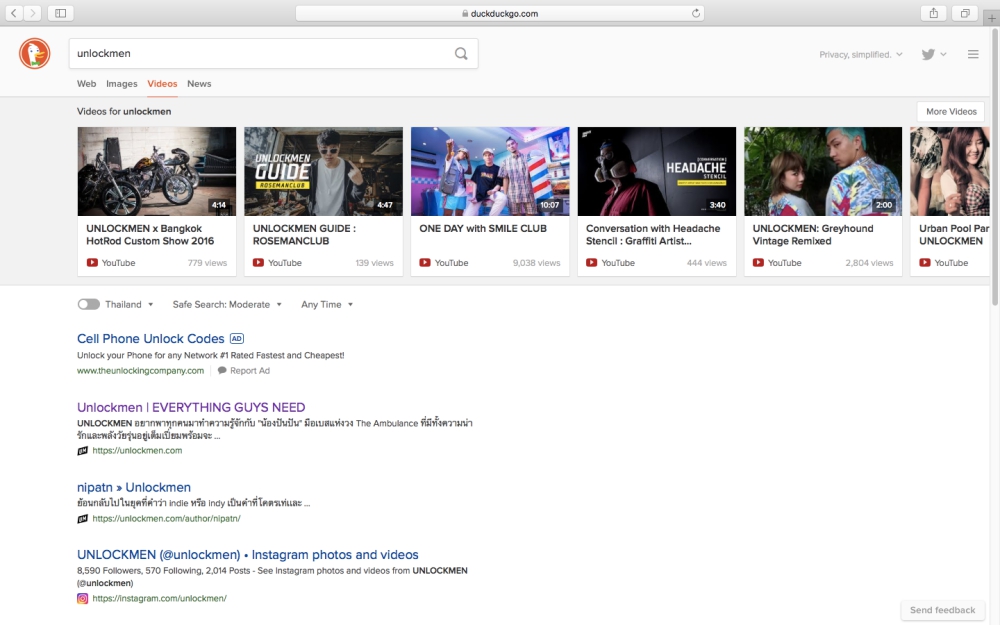Image resolution: width=1000 pixels, height=625 pixels.
Task: Click YouTube icon under ROSEMANCLUB video
Action: click(x=258, y=262)
